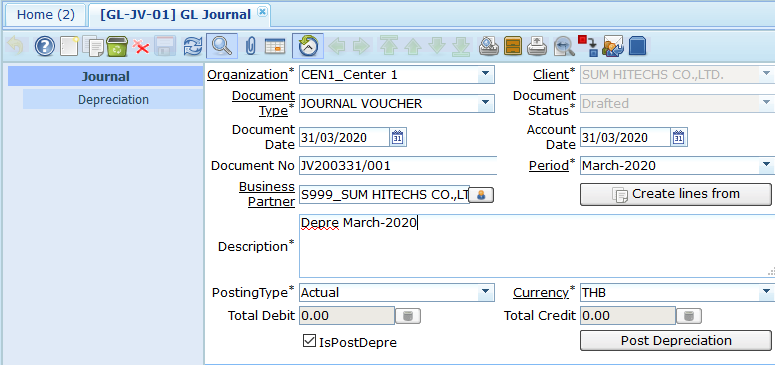Image resolution: width=775 pixels, height=365 pixels.
Task: Open the Active Workflows icon with red square
Action: coord(588,46)
